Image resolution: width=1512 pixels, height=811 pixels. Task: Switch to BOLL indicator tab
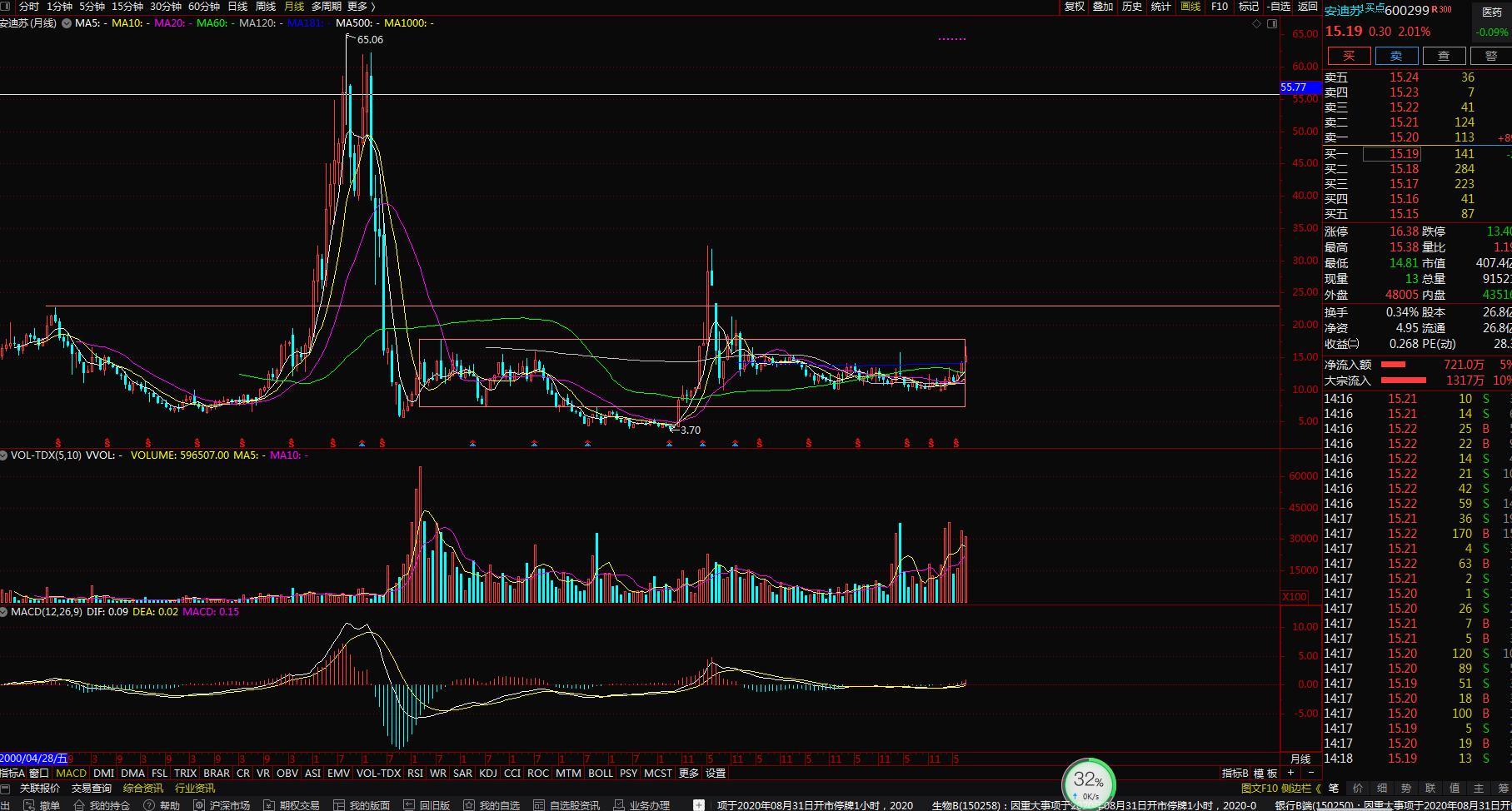(x=601, y=773)
